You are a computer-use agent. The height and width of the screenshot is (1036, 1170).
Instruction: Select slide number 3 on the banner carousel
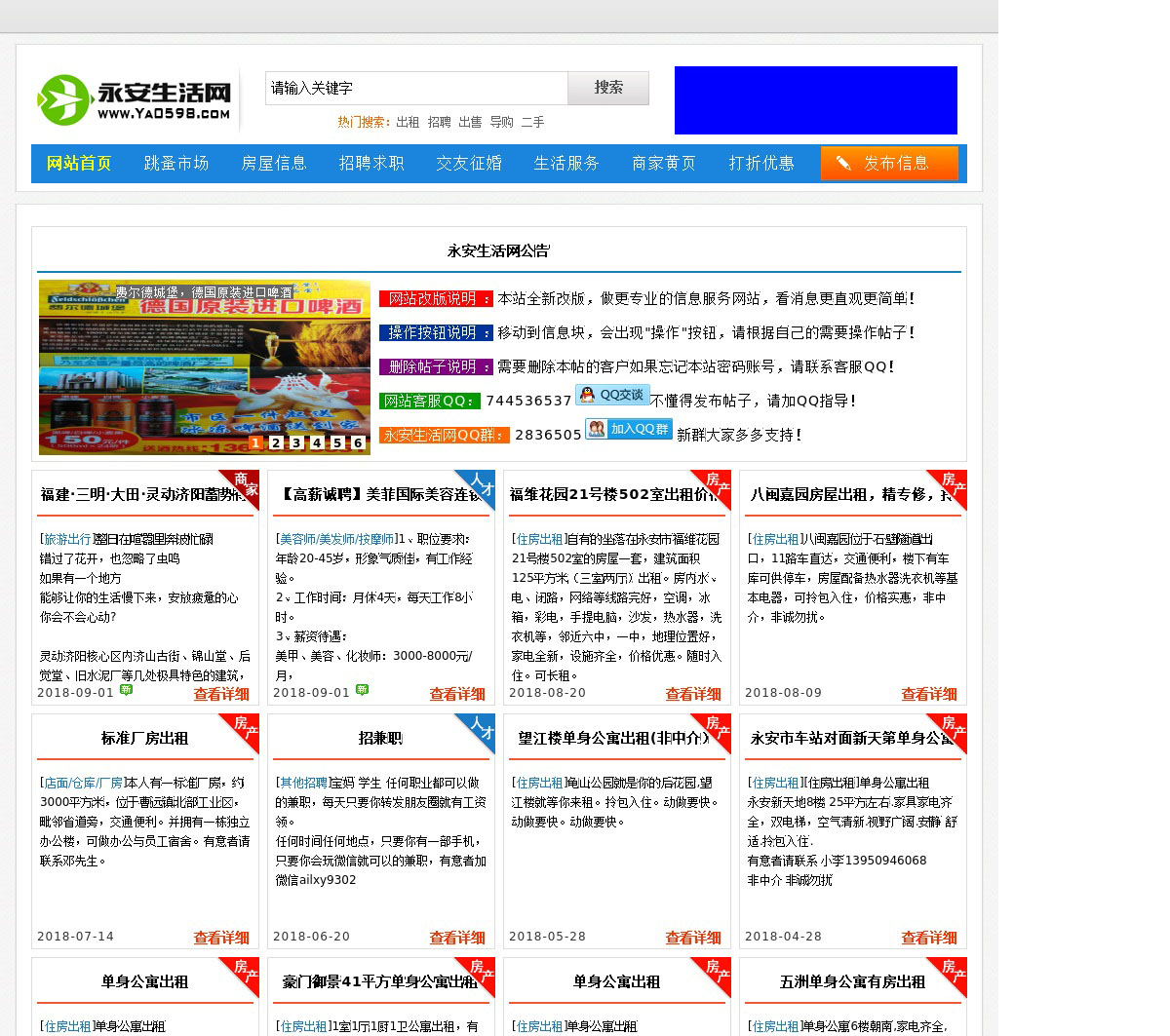[x=296, y=442]
